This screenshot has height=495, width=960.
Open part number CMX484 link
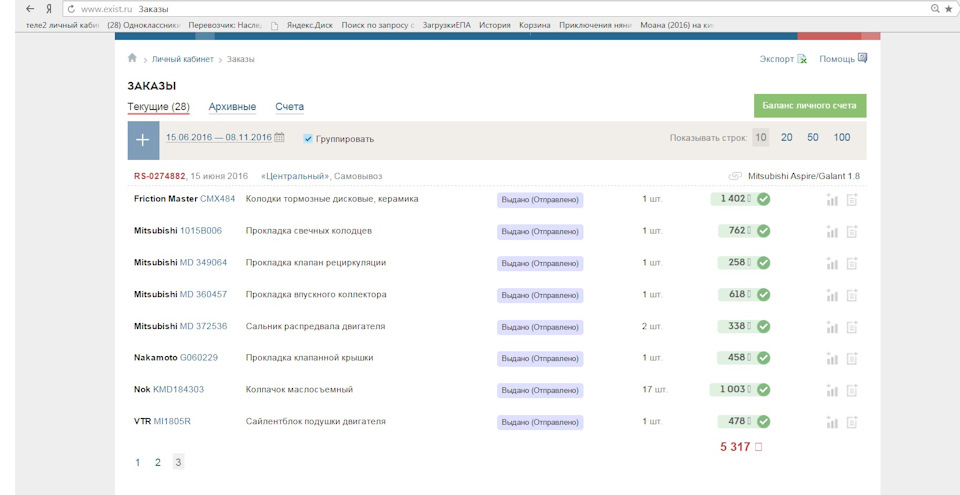tap(217, 198)
